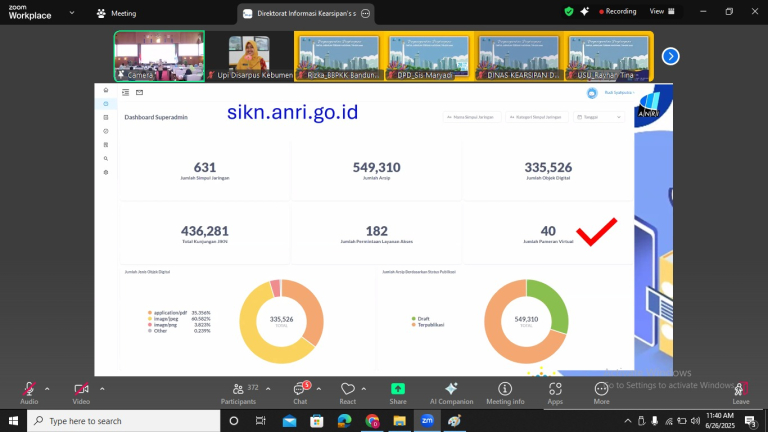Click the Recording indicator
768x432 pixels.
click(618, 11)
